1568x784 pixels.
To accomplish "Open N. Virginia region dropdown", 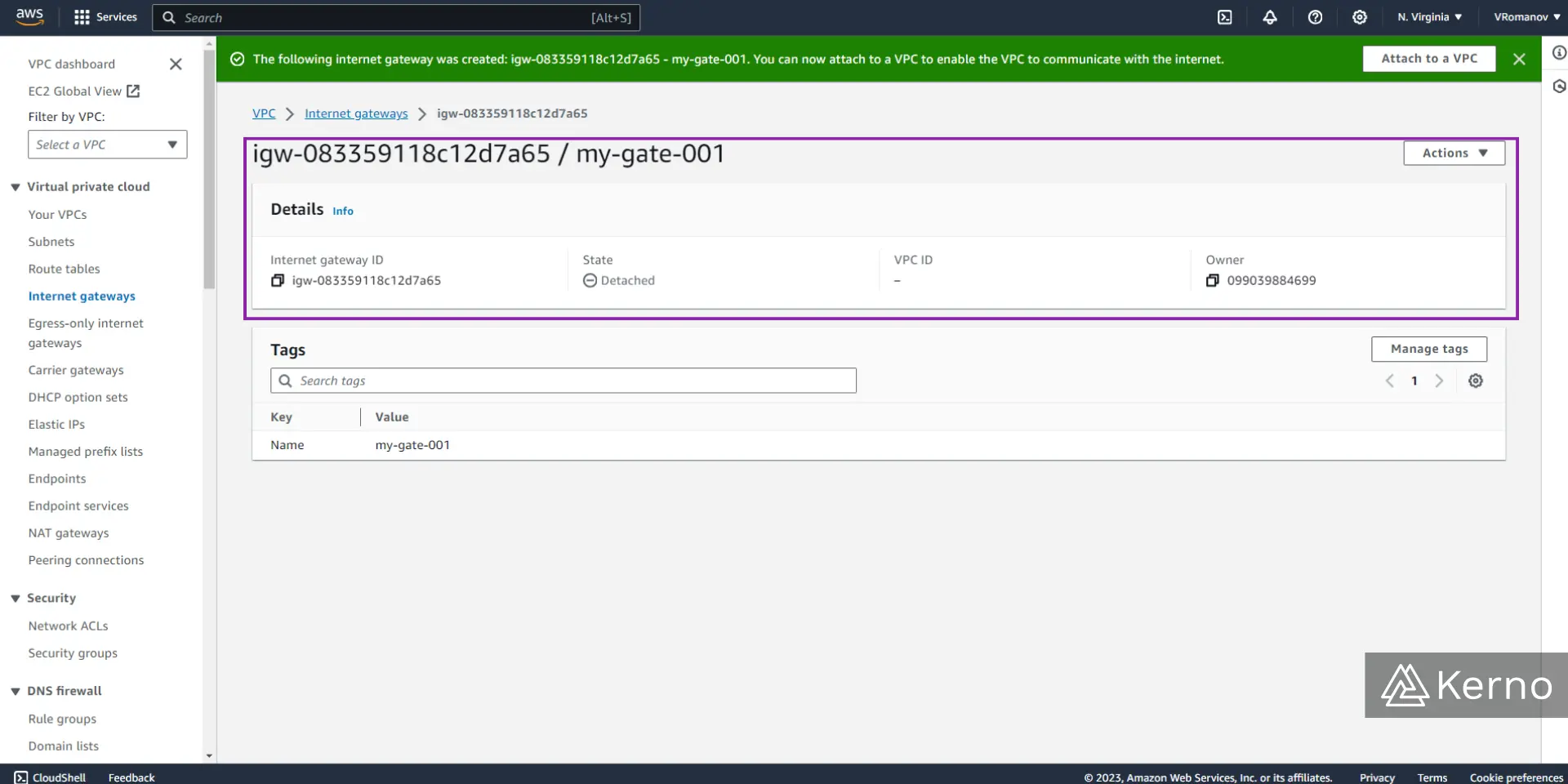I will pos(1429,17).
